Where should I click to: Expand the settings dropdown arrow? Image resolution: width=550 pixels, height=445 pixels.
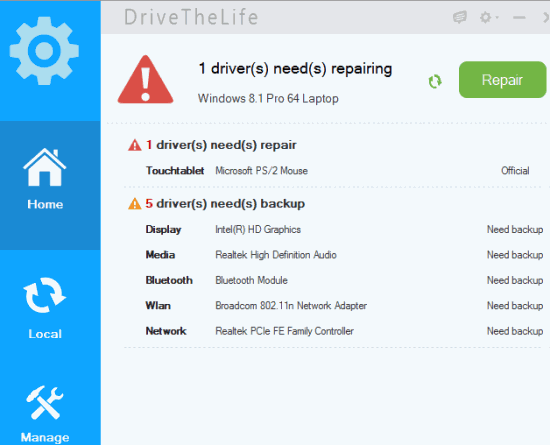[x=497, y=17]
